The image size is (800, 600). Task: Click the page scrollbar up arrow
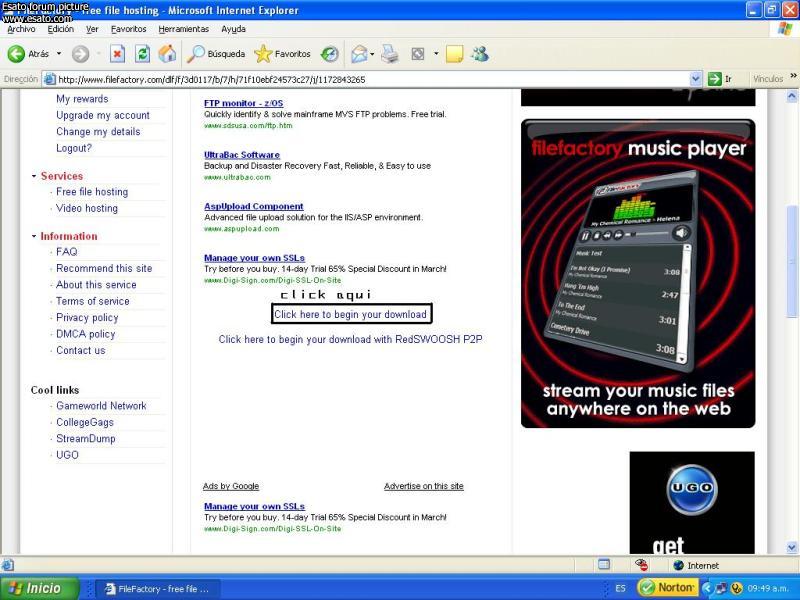[792, 95]
